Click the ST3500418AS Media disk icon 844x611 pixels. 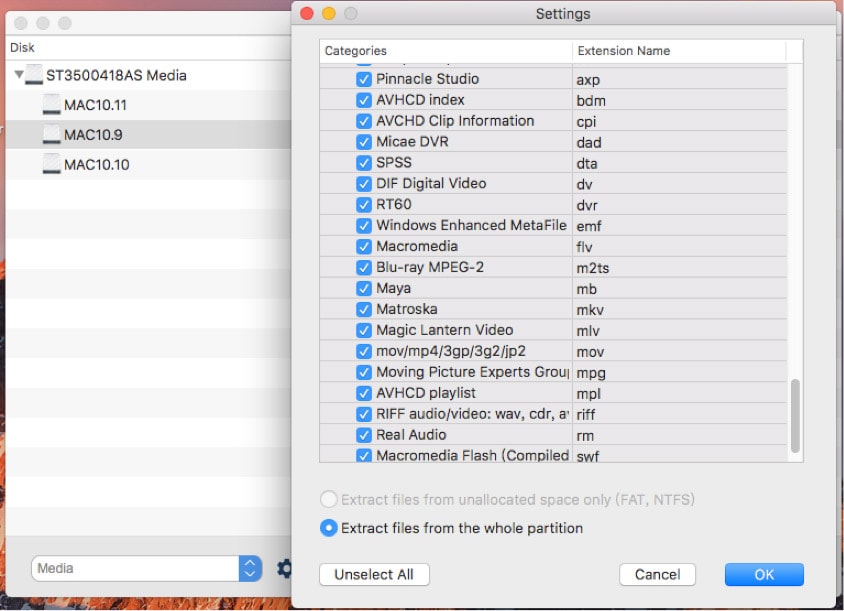click(x=34, y=75)
